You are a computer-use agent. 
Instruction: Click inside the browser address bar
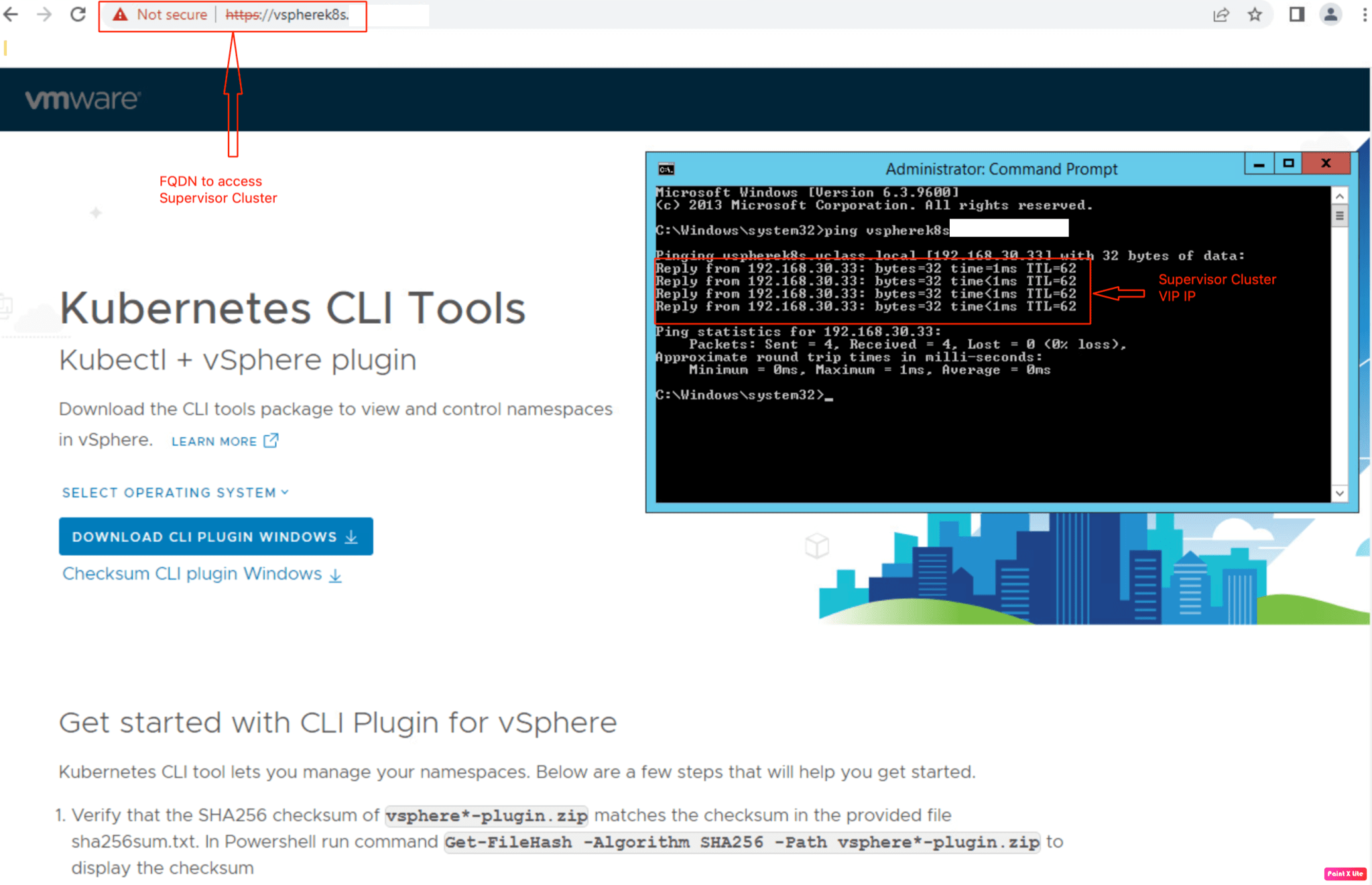click(402, 15)
